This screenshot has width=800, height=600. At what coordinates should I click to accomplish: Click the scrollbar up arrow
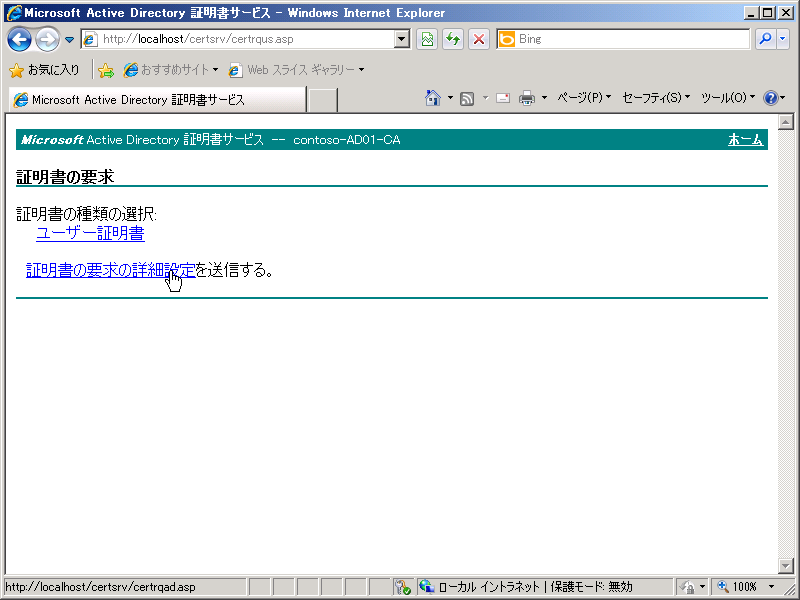[x=786, y=122]
